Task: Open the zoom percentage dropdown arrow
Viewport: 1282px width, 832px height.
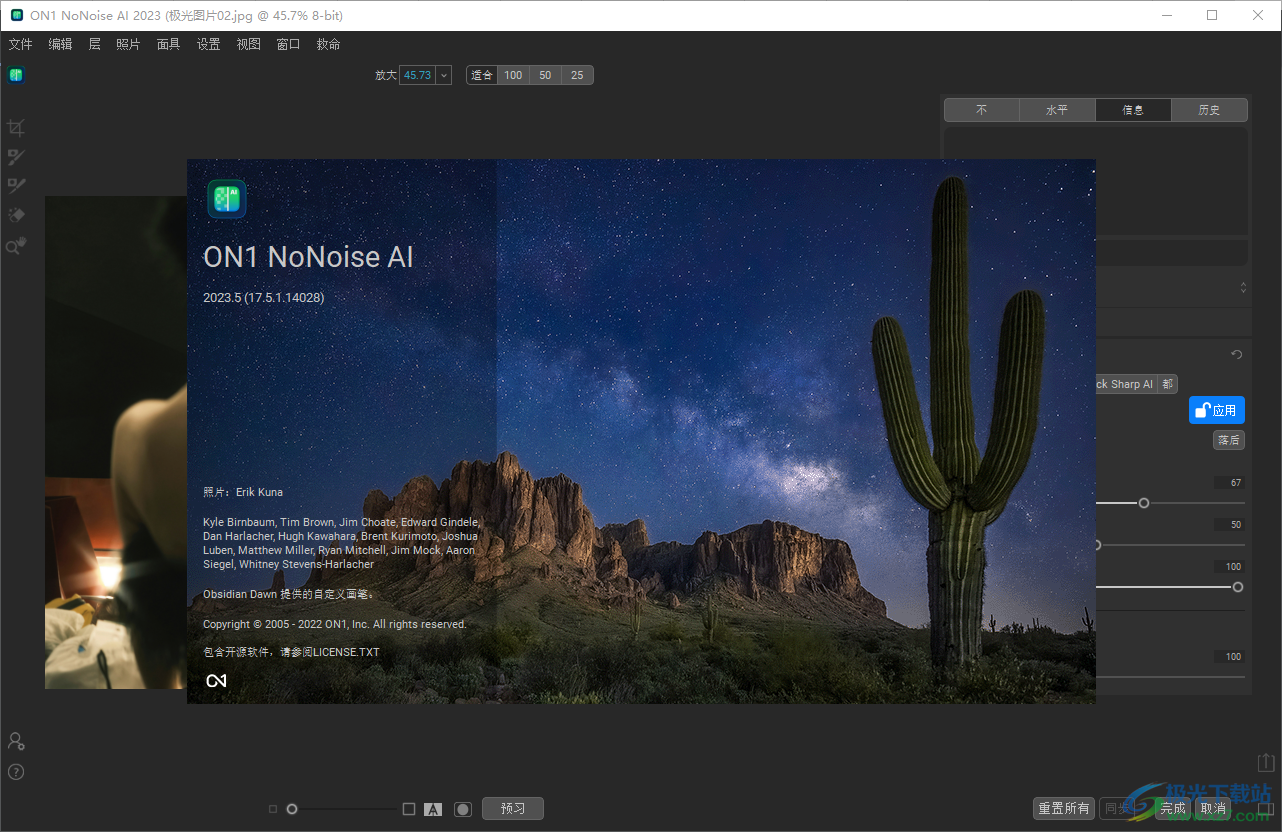Action: click(x=444, y=75)
